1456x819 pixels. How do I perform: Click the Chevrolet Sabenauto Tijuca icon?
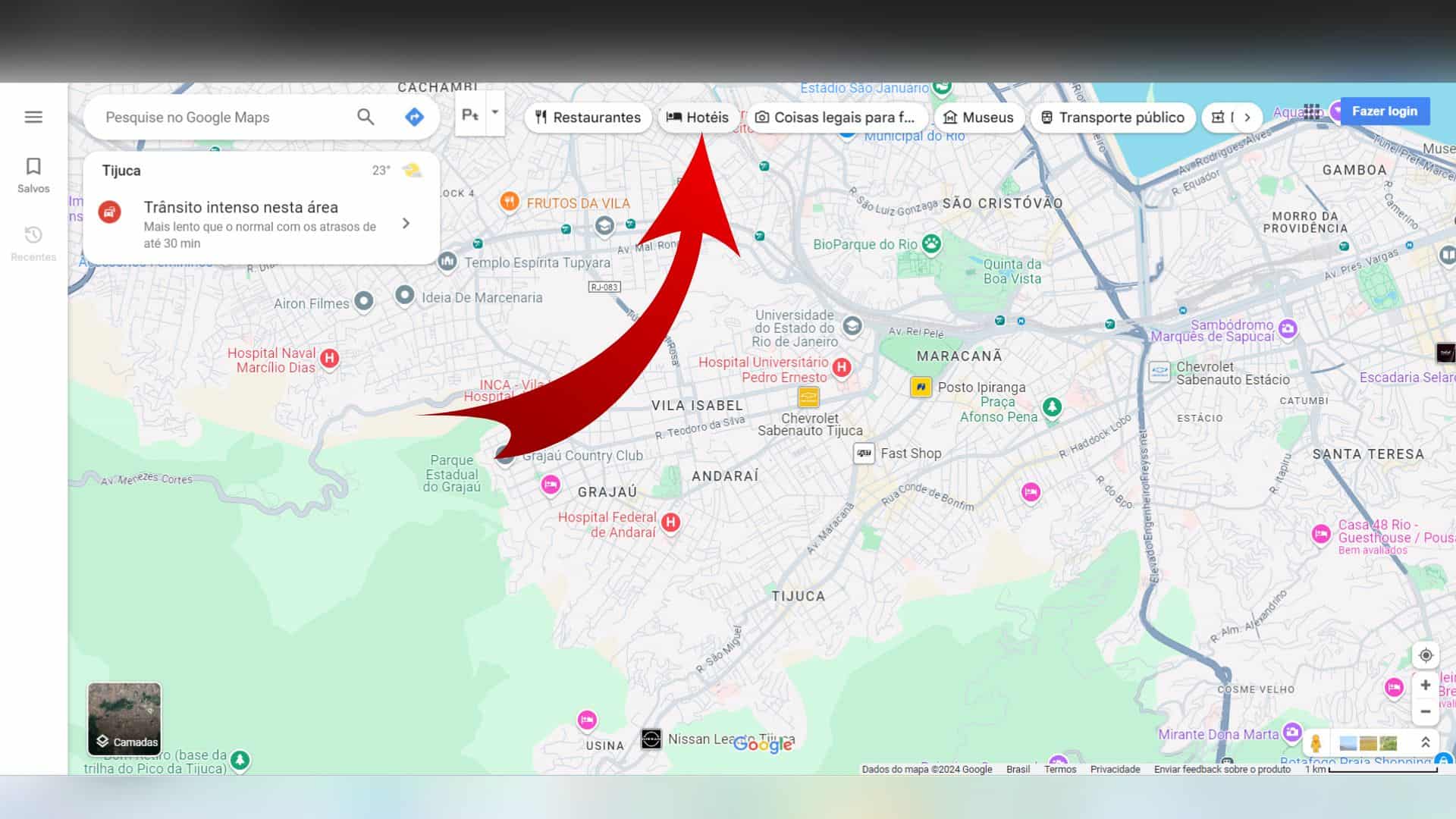coord(808,397)
